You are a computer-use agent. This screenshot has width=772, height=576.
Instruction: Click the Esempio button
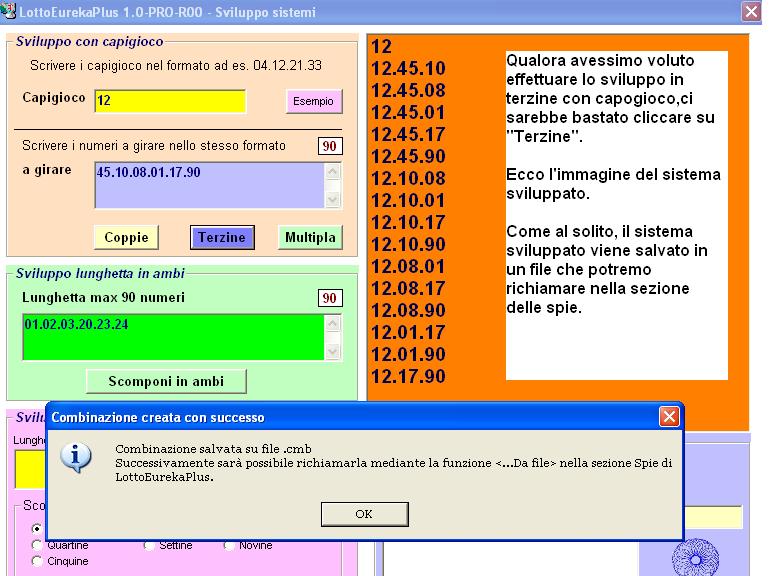314,101
